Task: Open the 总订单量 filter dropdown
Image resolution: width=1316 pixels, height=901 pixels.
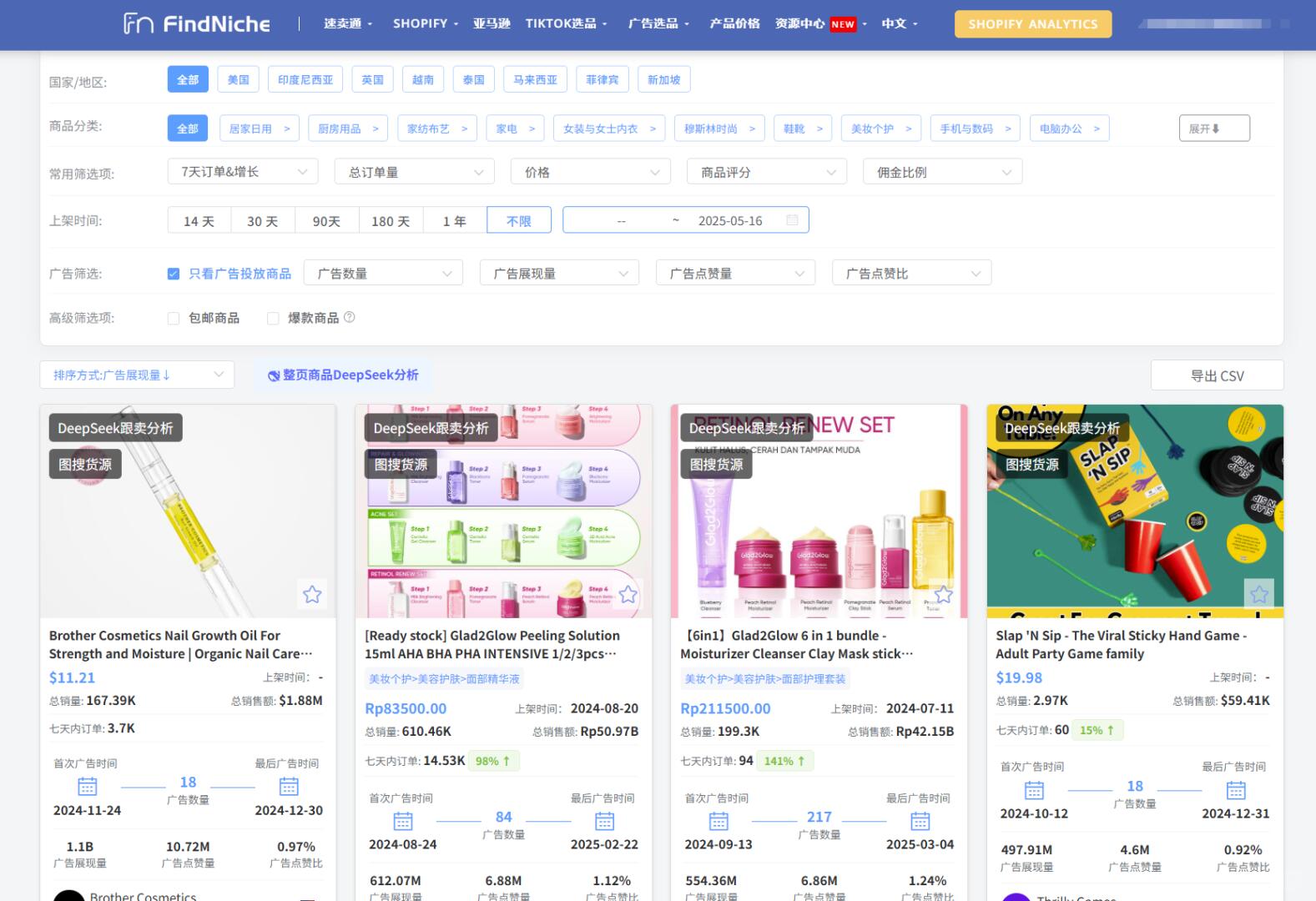Action: click(x=415, y=172)
